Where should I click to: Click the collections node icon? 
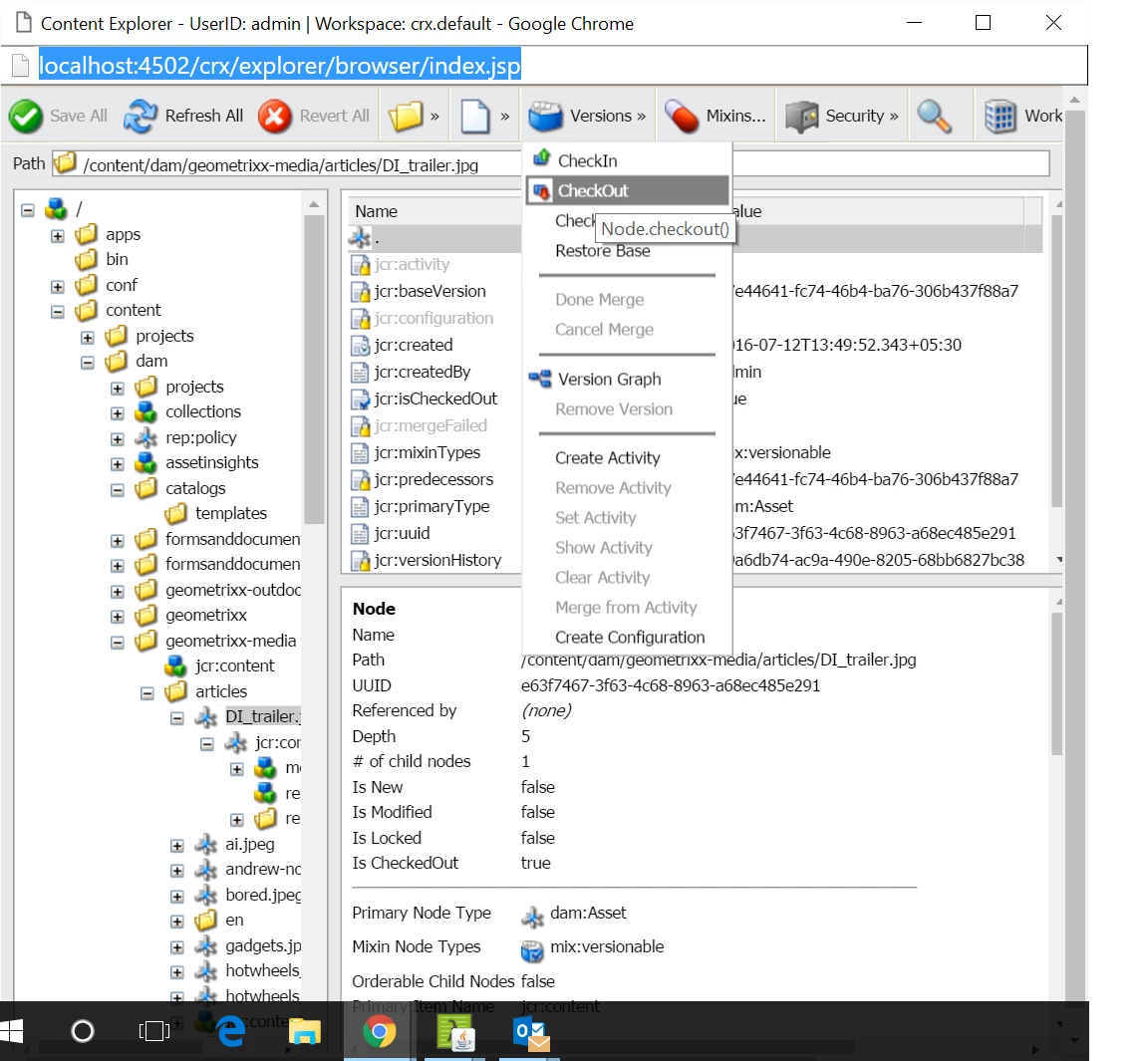(x=145, y=412)
